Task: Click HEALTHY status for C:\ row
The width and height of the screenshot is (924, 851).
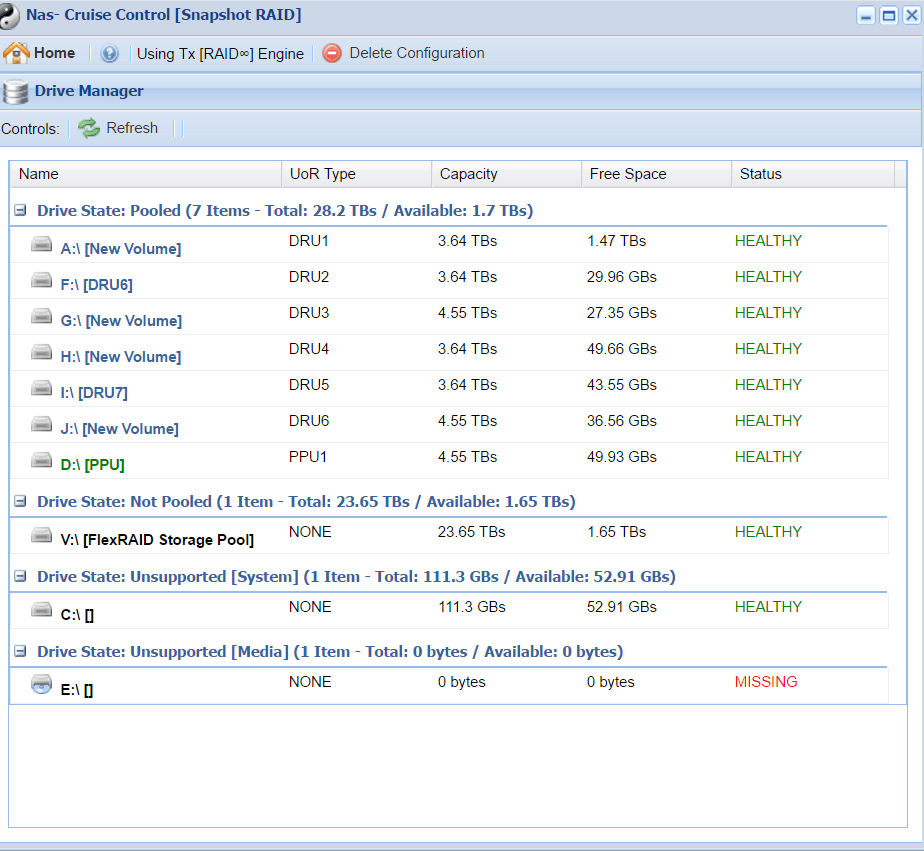Action: (x=768, y=607)
